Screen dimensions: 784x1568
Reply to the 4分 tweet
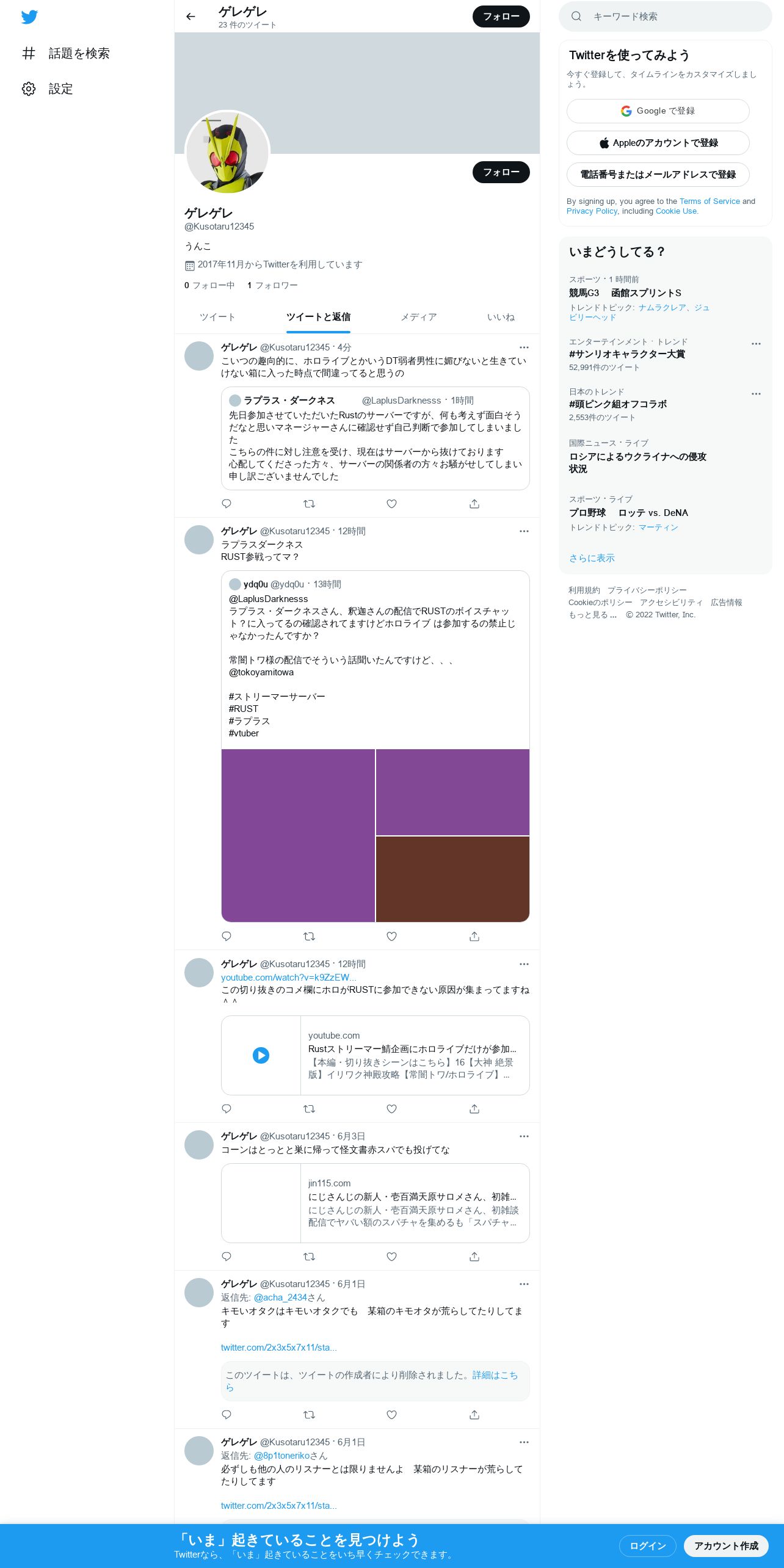227,504
